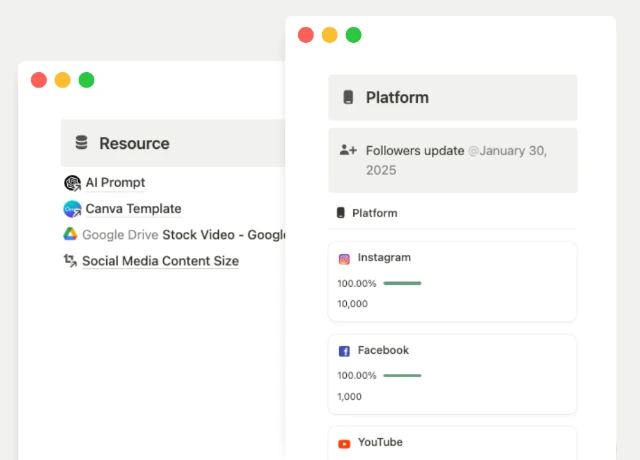Open the Stock Video Google Drive link

224,235
